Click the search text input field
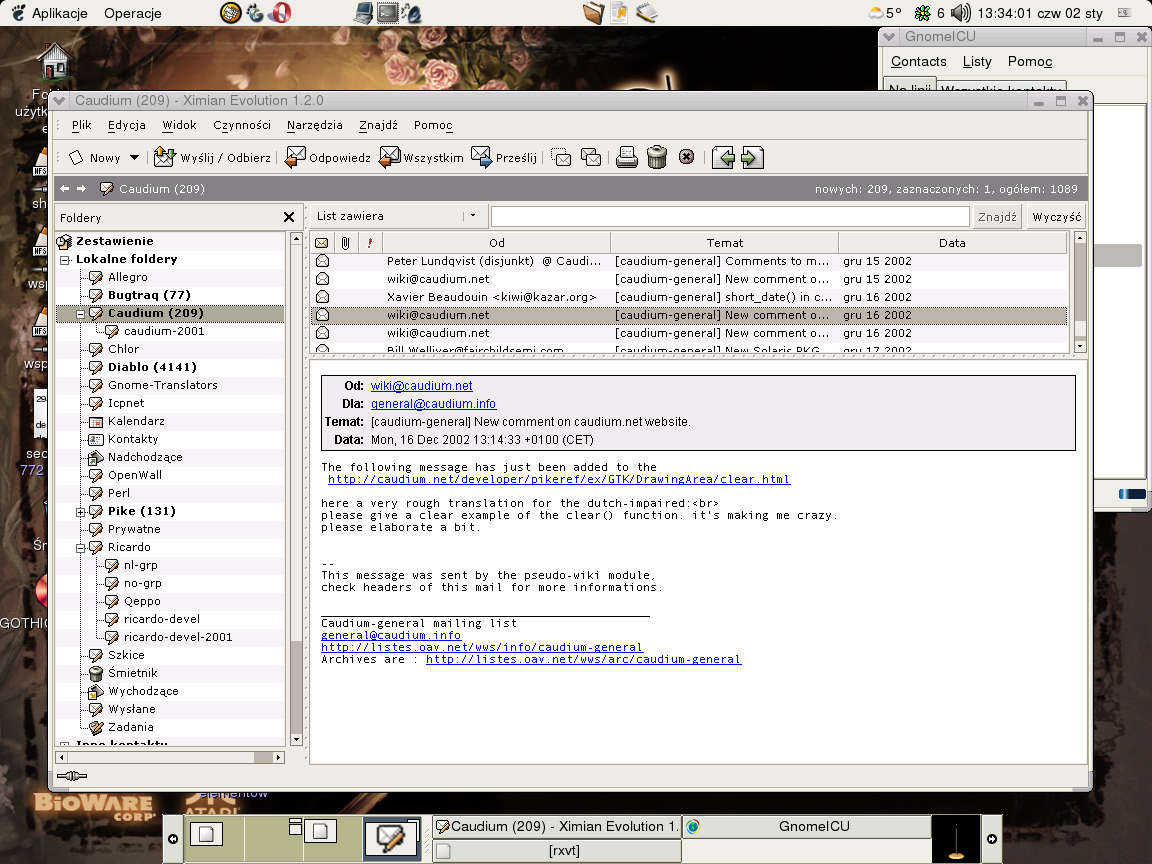The width and height of the screenshot is (1152, 864). click(x=730, y=216)
